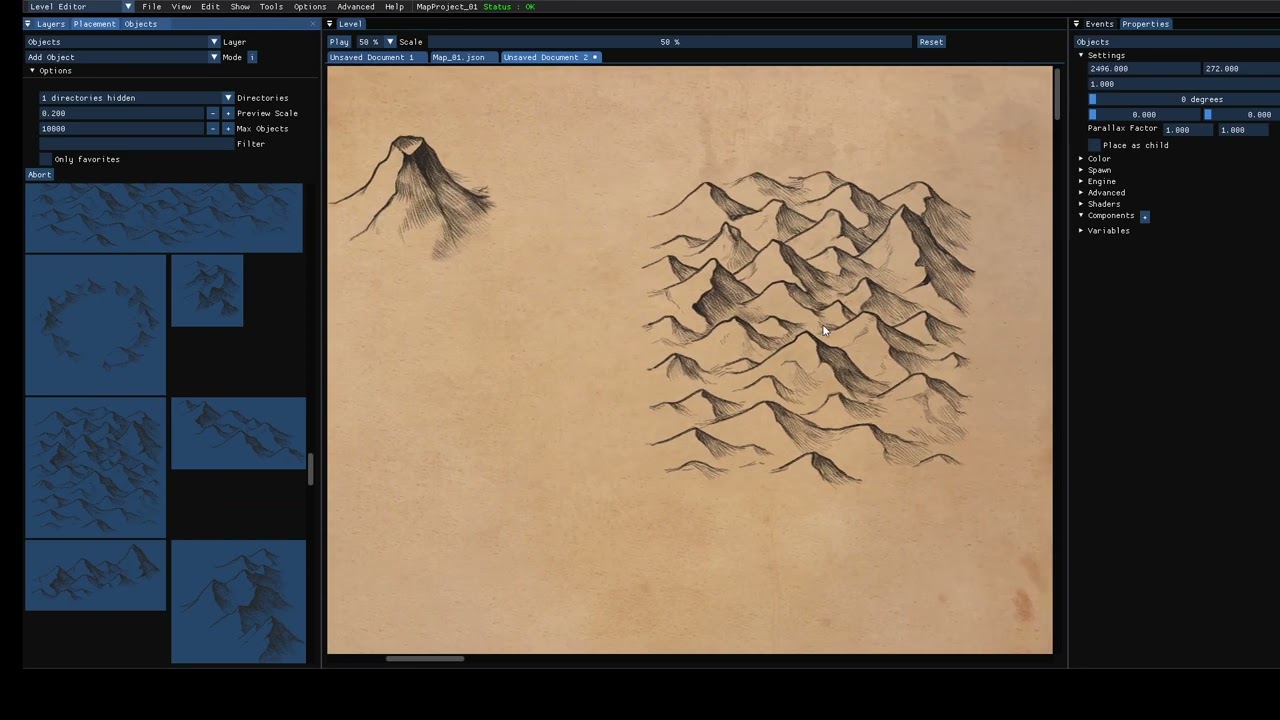
Task: Click the first 0.000 offset slider
Action: pyautogui.click(x=1143, y=115)
